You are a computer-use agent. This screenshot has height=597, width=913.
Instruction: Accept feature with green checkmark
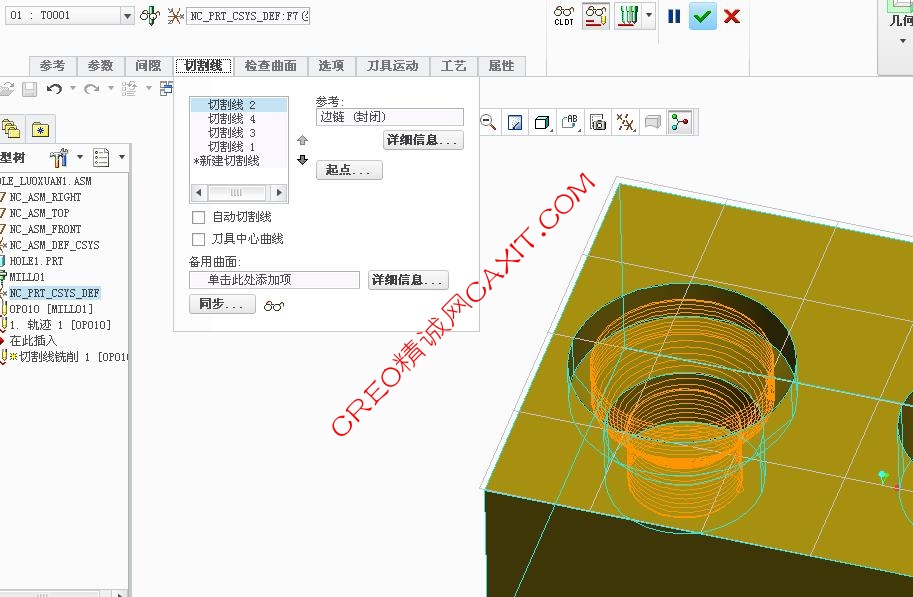[702, 16]
